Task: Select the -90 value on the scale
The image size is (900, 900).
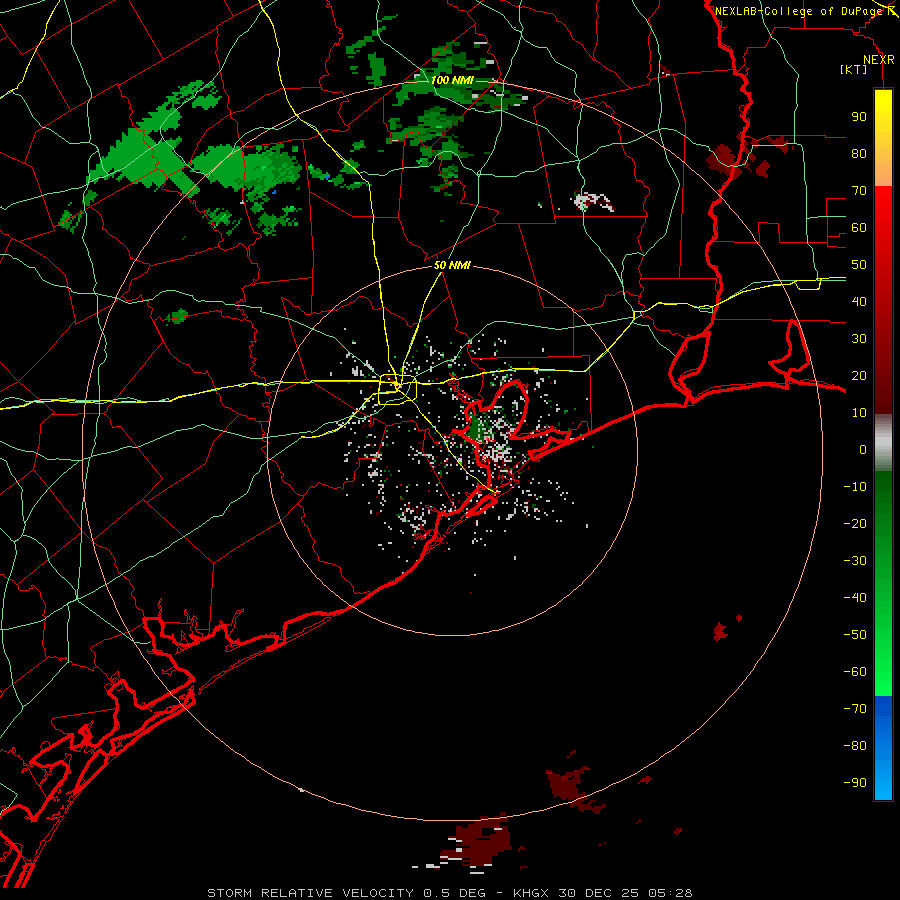Action: [x=855, y=783]
